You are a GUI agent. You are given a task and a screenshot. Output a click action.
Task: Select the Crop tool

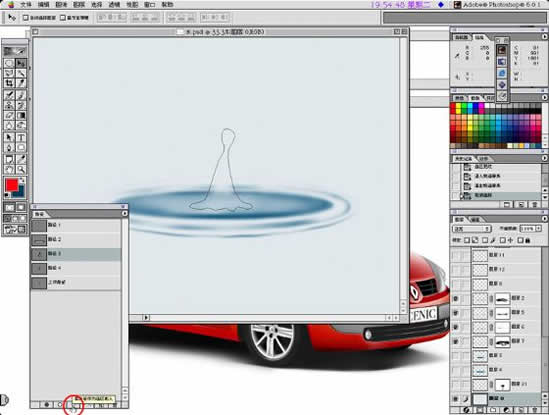pyautogui.click(x=9, y=83)
